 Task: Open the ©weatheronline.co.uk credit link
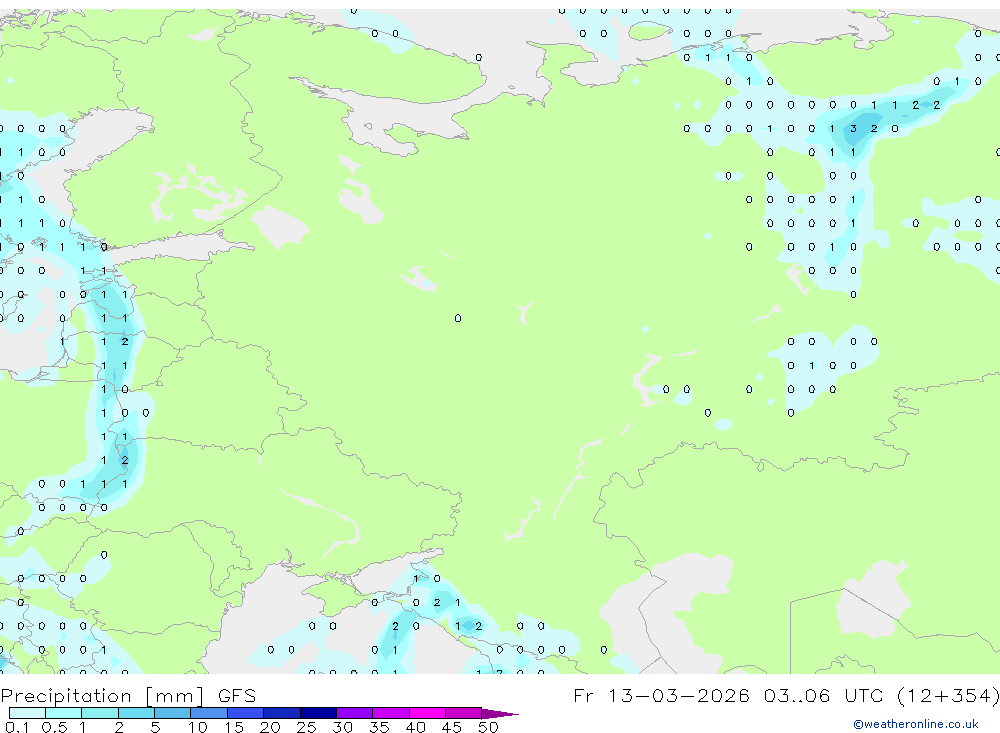(x=915, y=724)
